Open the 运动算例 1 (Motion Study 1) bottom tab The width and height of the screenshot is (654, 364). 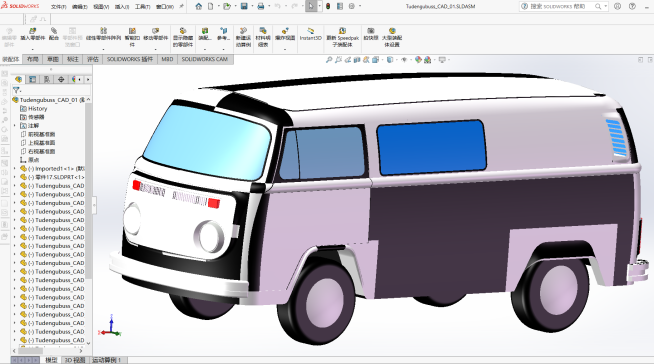tap(107, 360)
